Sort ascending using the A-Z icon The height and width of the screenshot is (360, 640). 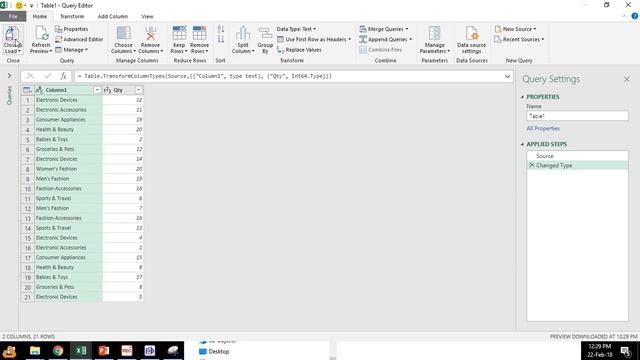(x=221, y=29)
